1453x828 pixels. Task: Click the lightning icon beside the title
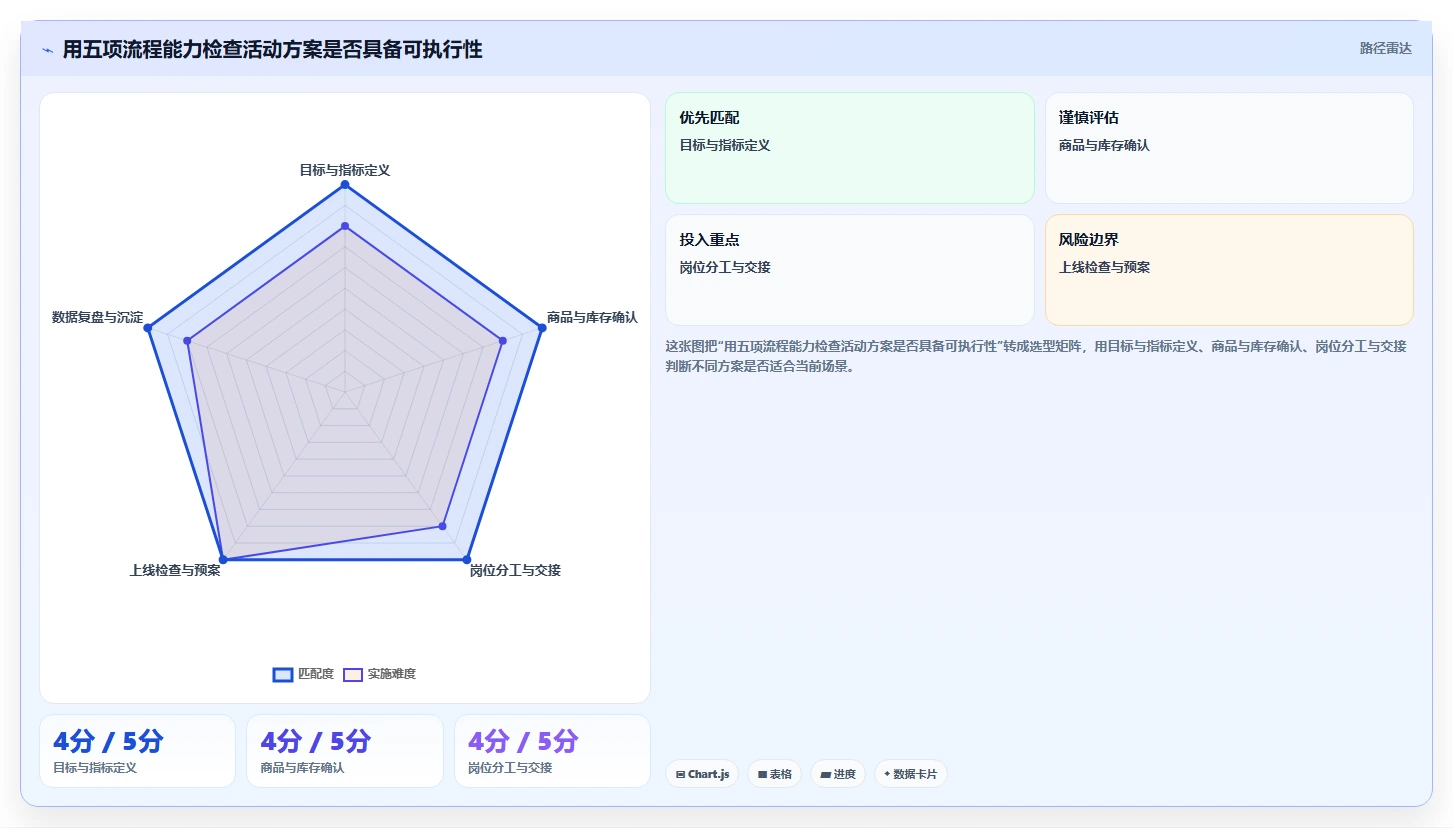[x=47, y=50]
